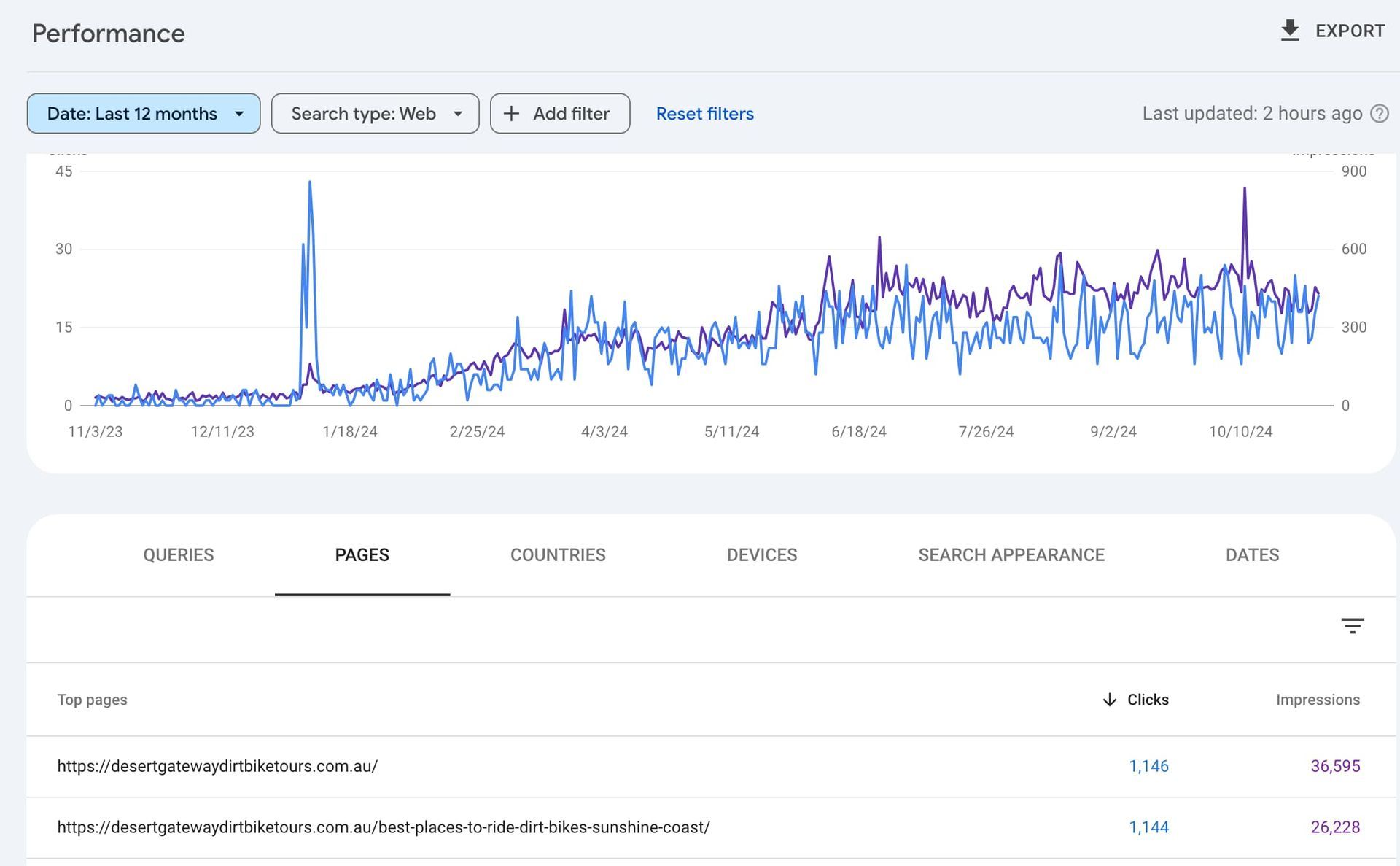This screenshot has width=1400, height=866.
Task: Open the help icon next to Last updated
Action: click(x=1380, y=114)
